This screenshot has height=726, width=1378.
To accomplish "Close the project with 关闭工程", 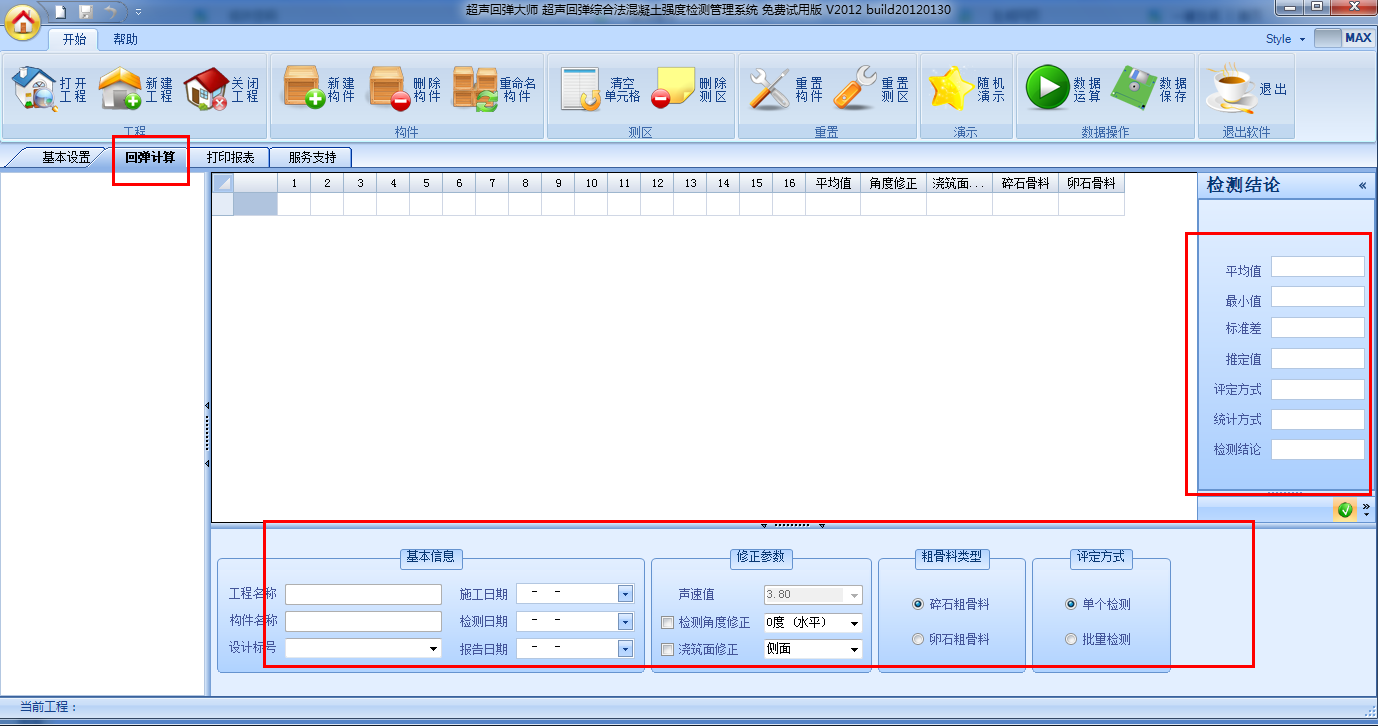I will [221, 90].
